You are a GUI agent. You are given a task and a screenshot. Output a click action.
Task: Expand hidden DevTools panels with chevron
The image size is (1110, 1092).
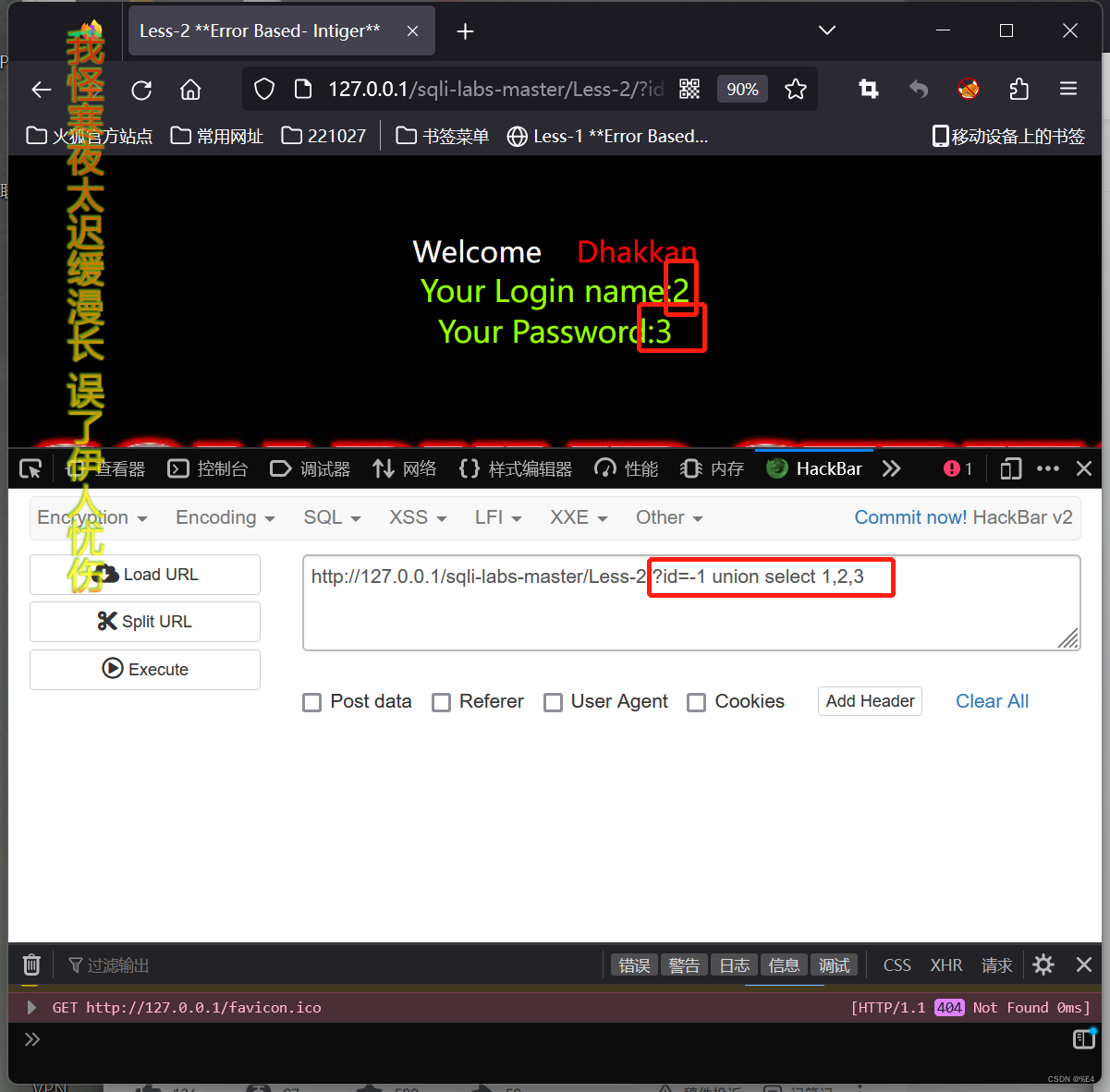coord(891,468)
